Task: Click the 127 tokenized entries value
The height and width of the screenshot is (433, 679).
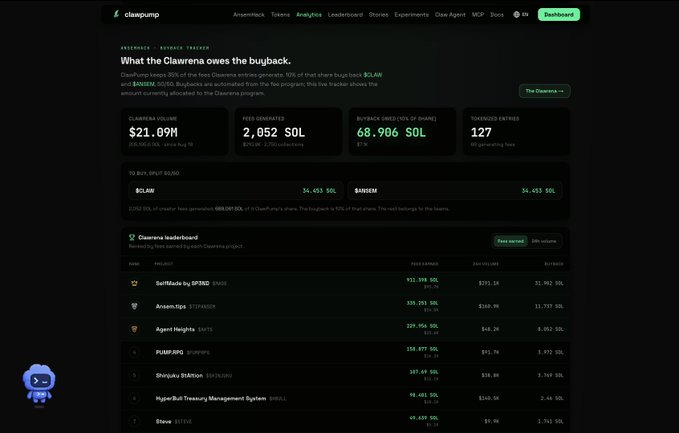Action: pyautogui.click(x=481, y=132)
